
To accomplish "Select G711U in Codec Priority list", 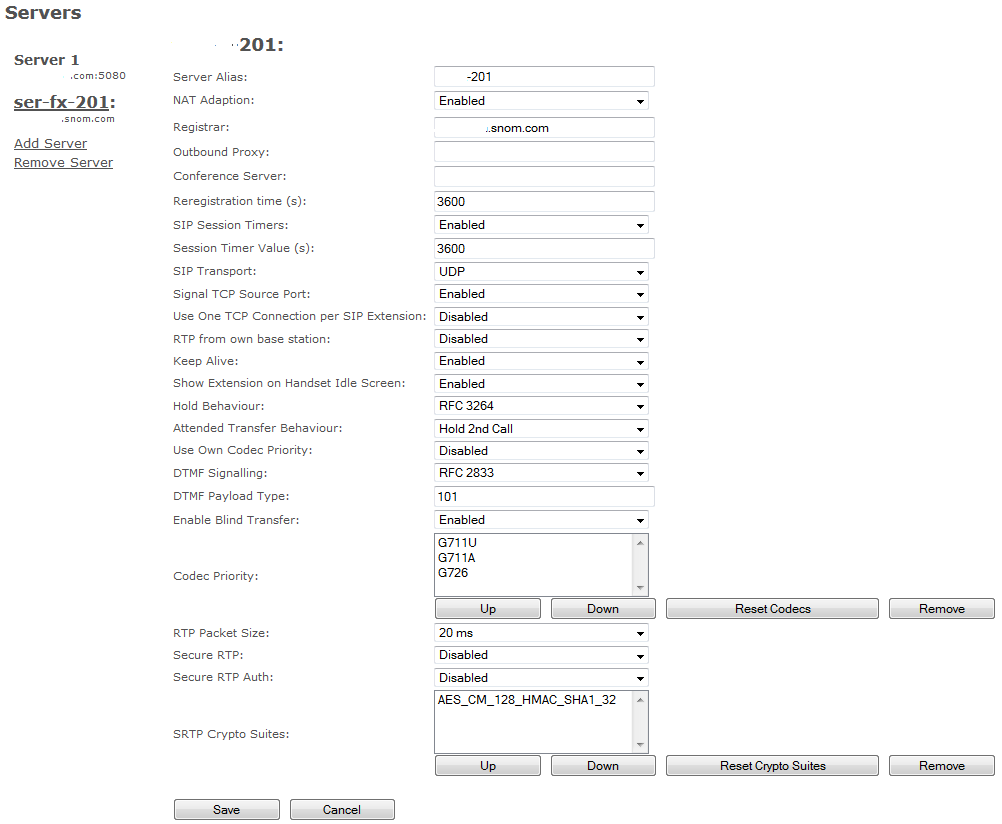I will coord(458,543).
